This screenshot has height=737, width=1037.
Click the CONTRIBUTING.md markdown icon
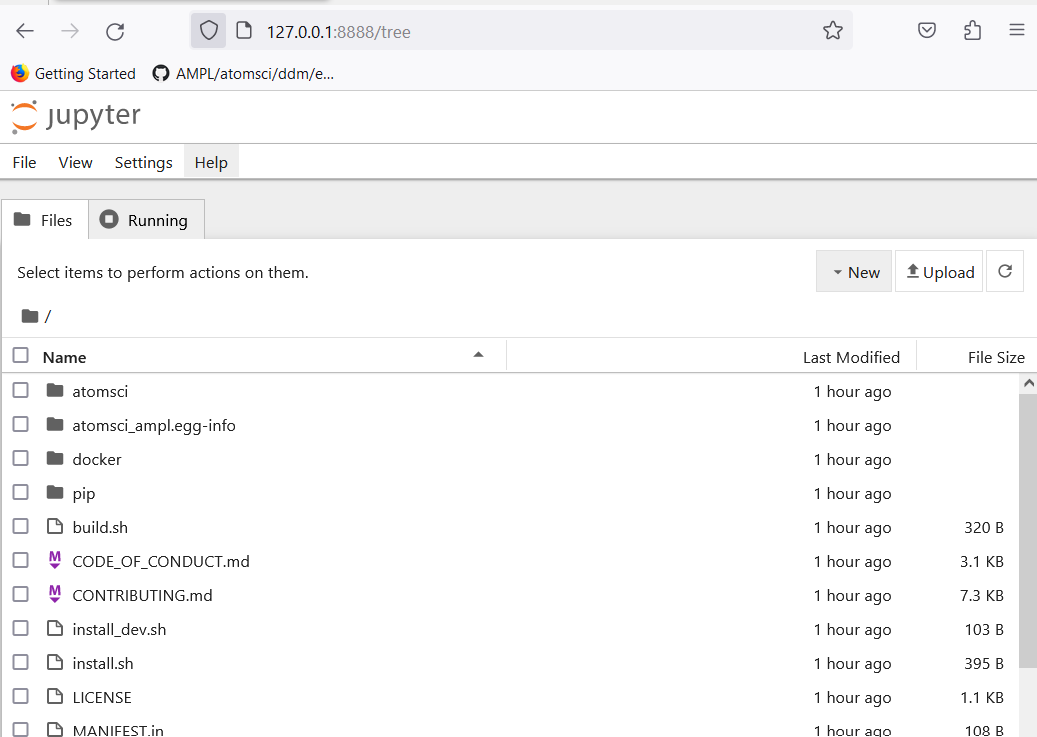click(x=55, y=594)
